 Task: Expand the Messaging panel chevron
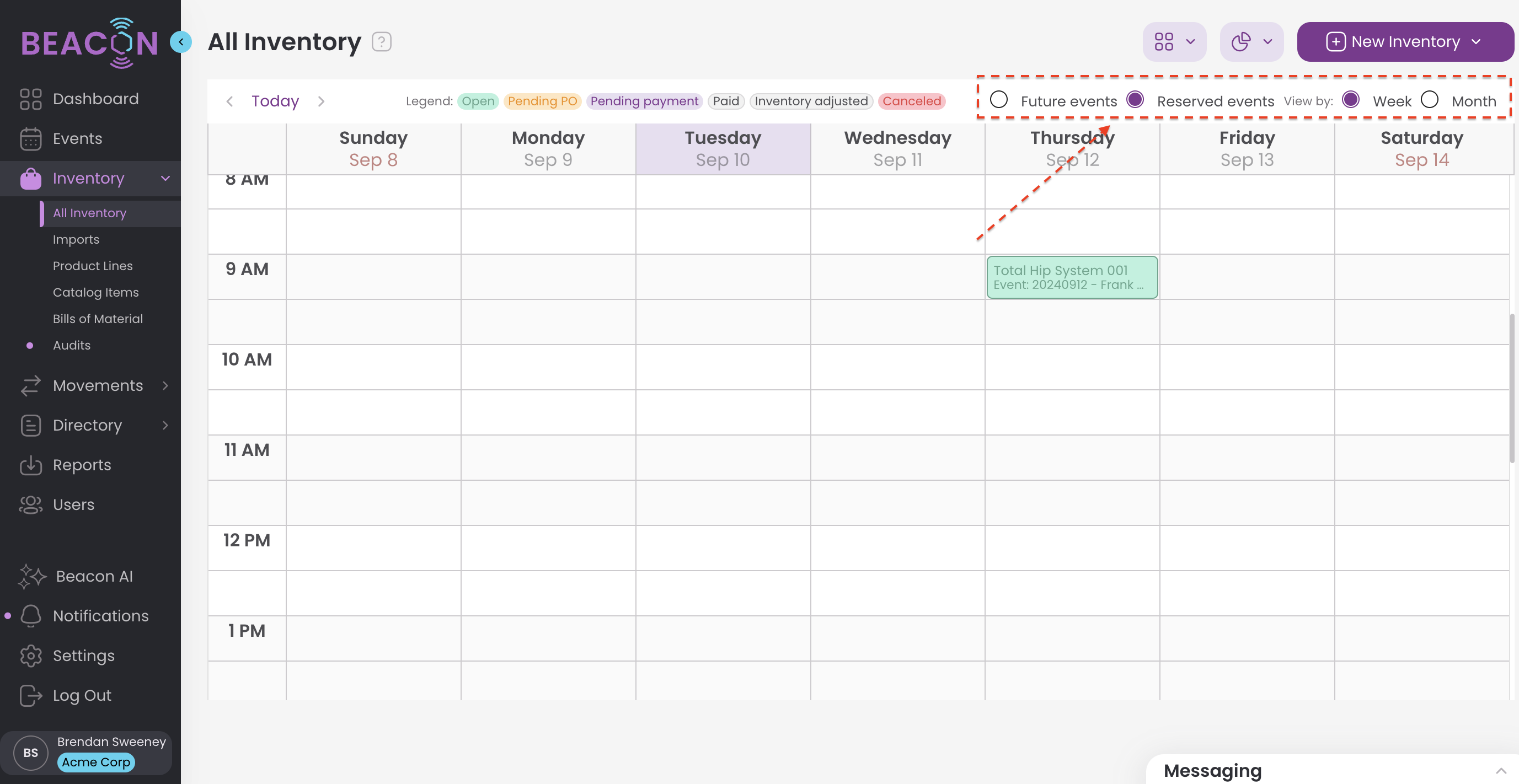1501,770
